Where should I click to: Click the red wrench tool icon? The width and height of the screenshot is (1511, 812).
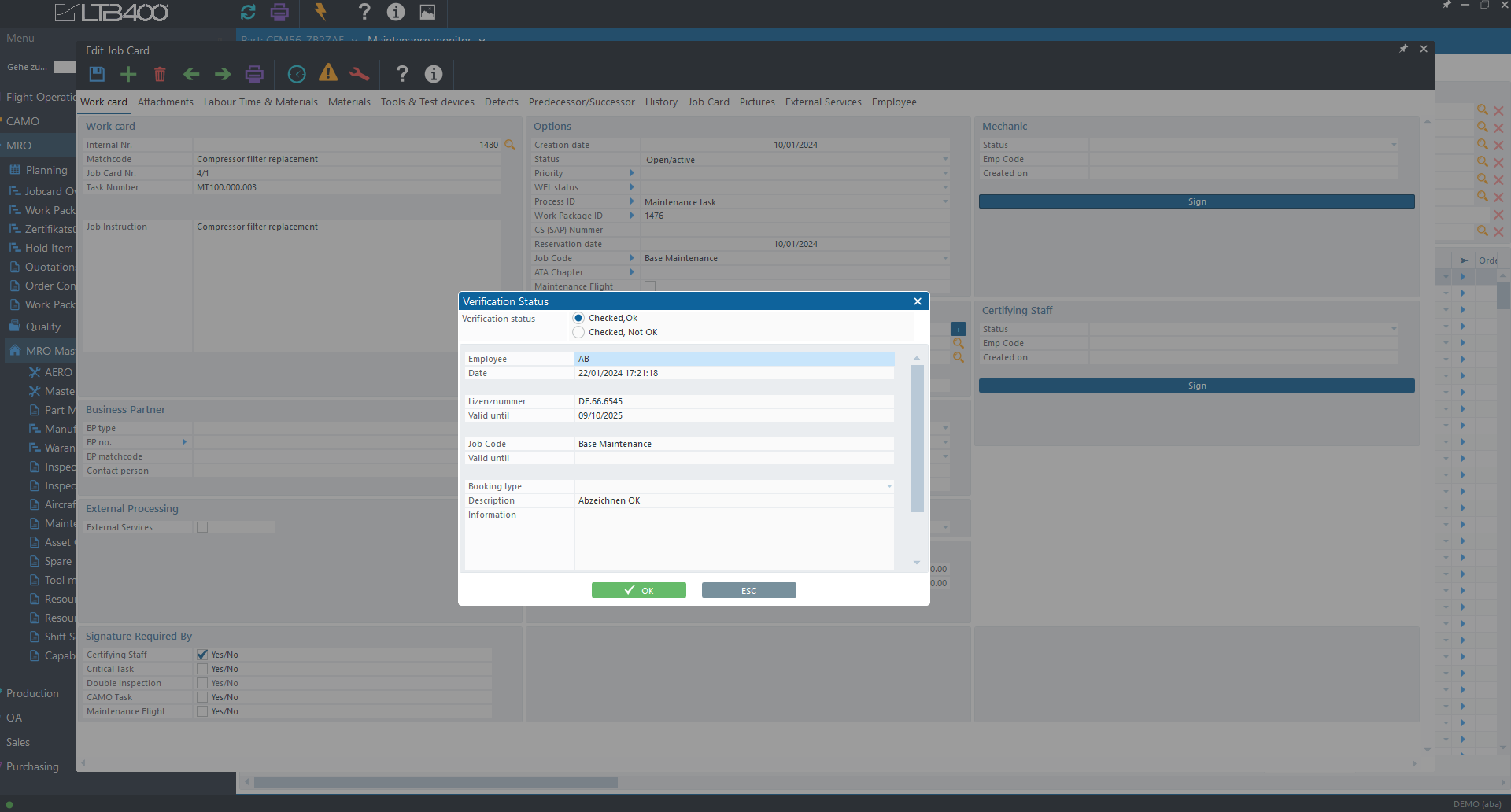click(x=359, y=74)
